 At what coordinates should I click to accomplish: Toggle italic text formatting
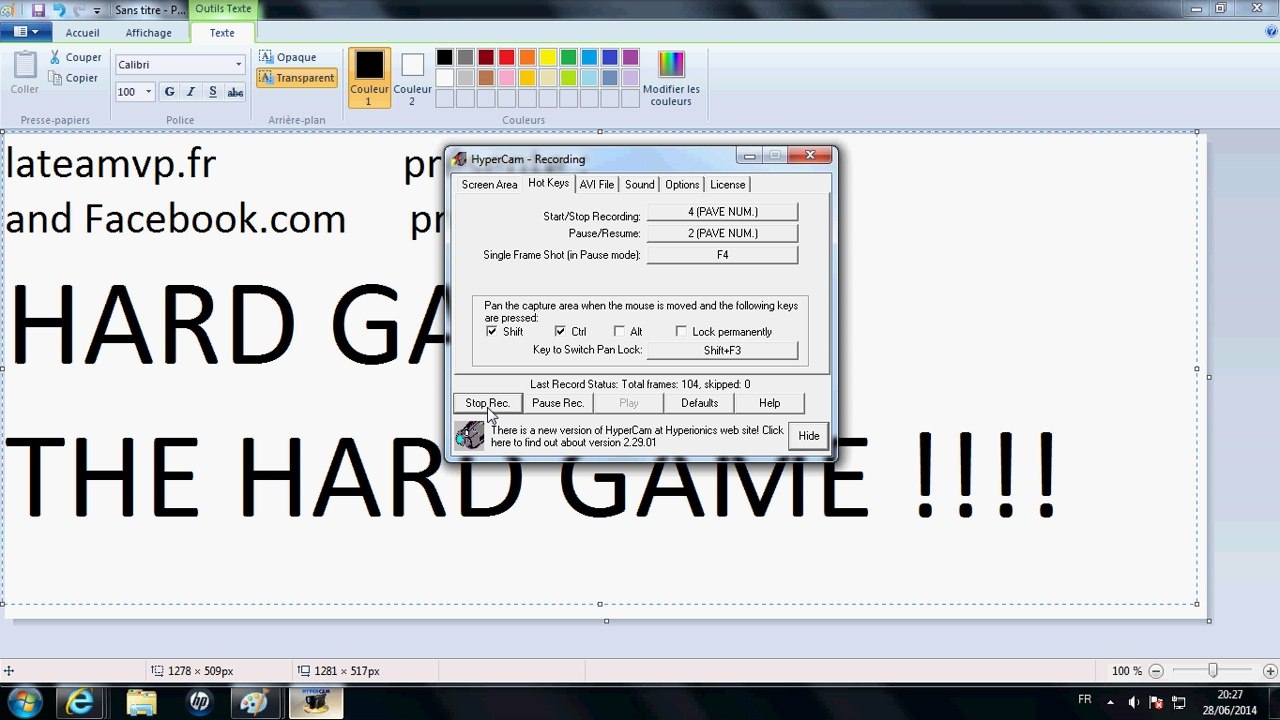(x=191, y=92)
